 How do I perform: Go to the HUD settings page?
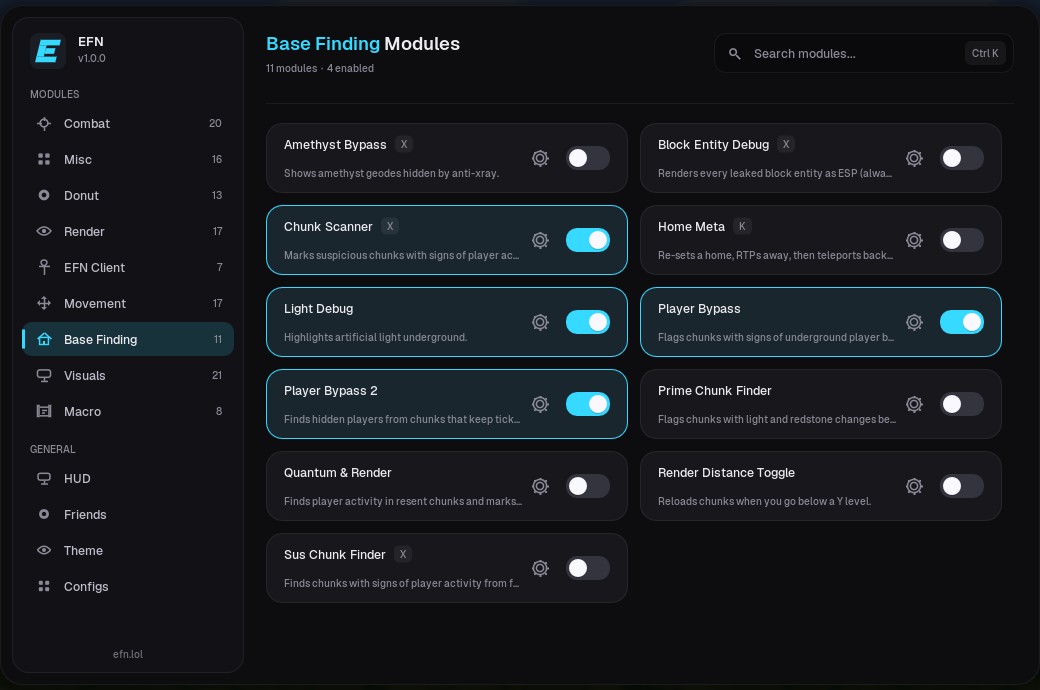[128, 478]
